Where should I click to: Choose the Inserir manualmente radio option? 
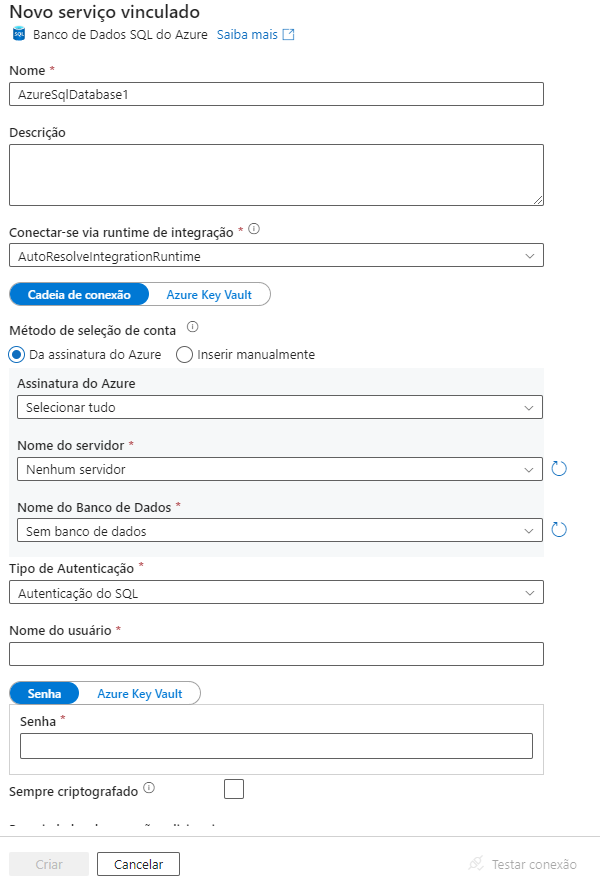click(x=184, y=354)
